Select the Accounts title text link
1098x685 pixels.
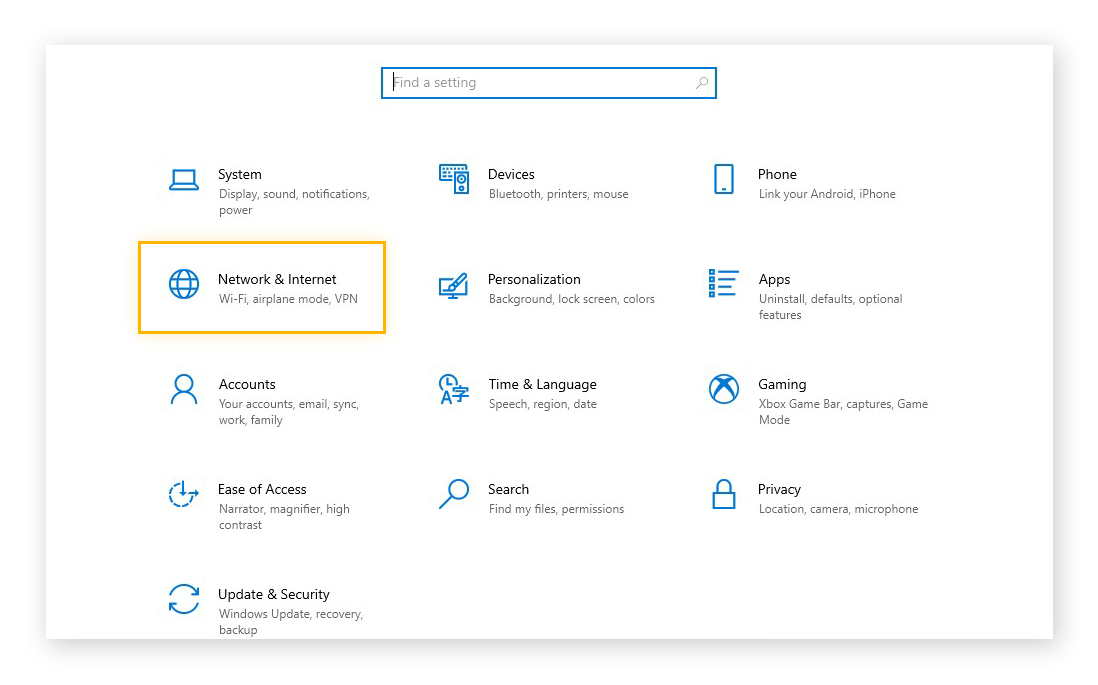click(247, 384)
